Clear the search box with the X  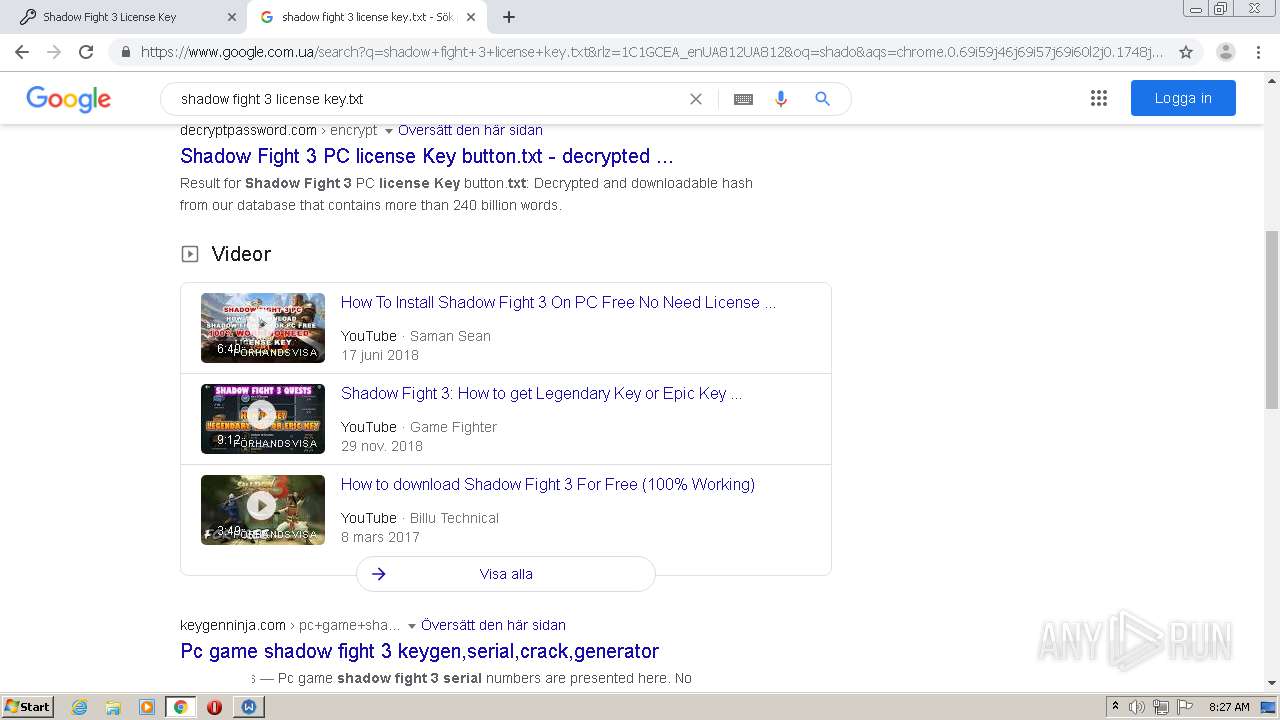point(696,99)
